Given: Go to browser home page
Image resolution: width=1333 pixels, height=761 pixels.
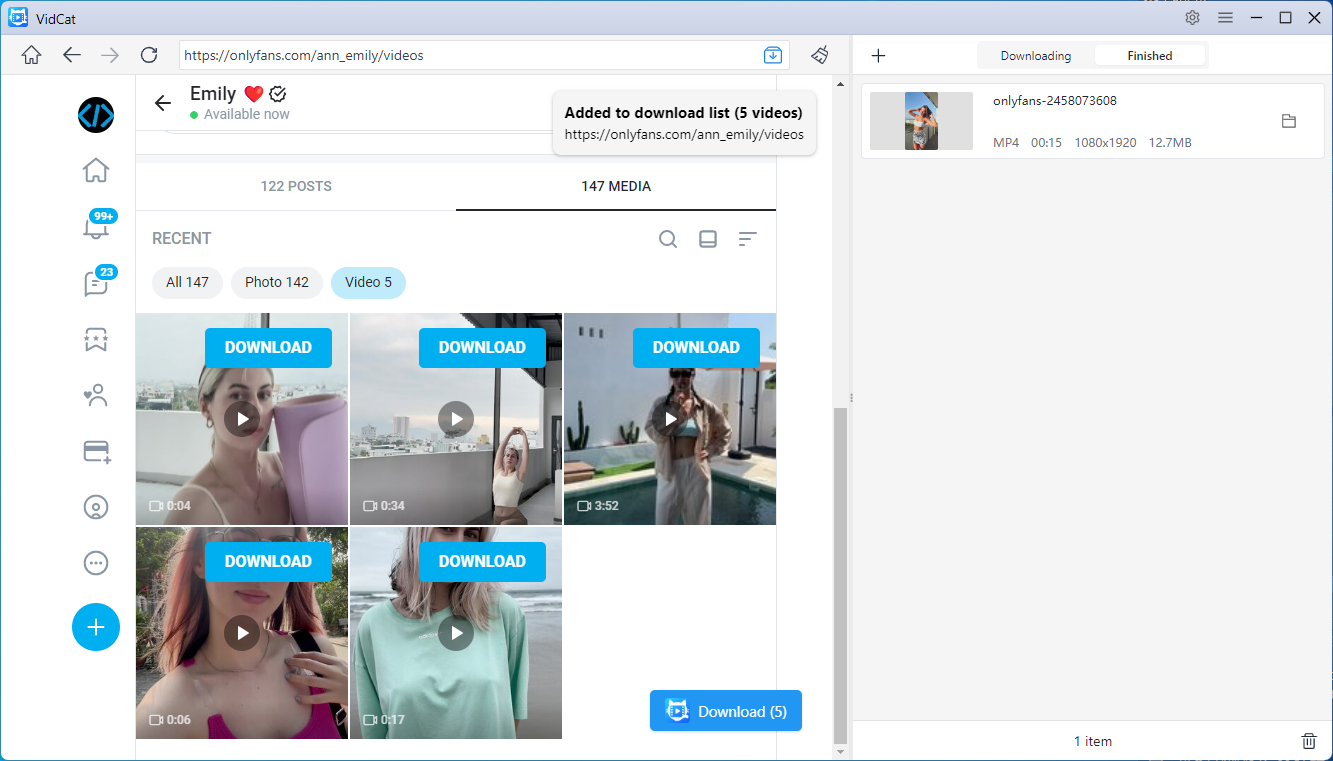Looking at the screenshot, I should click(x=31, y=55).
